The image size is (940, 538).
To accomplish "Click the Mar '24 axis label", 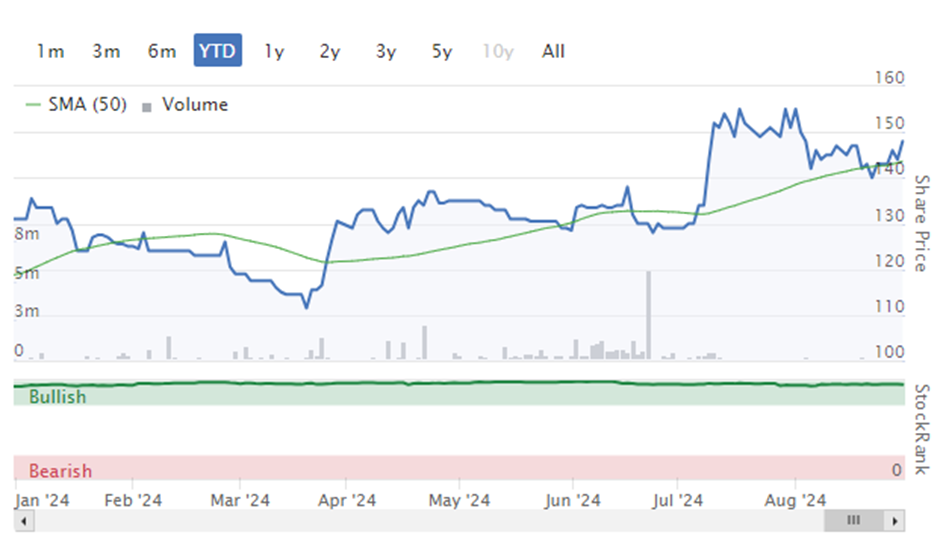I will click(240, 500).
